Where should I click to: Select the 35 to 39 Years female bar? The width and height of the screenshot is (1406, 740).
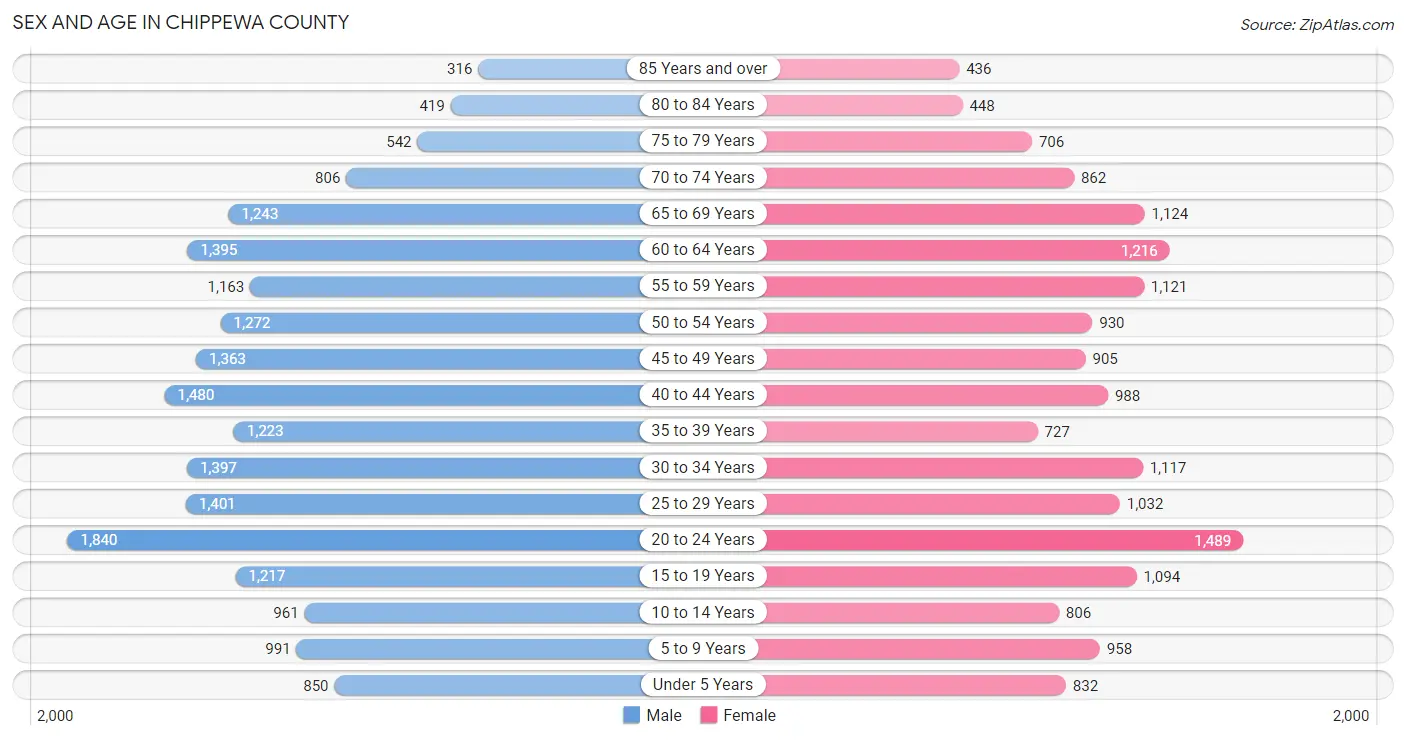901,431
